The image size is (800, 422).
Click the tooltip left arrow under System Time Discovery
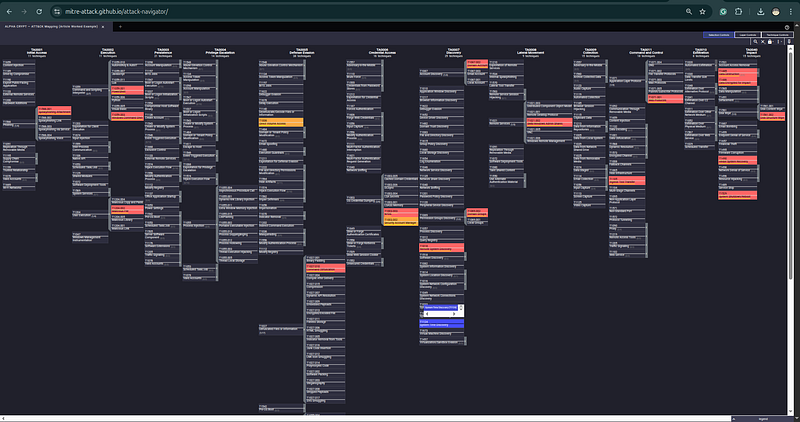click(x=427, y=314)
